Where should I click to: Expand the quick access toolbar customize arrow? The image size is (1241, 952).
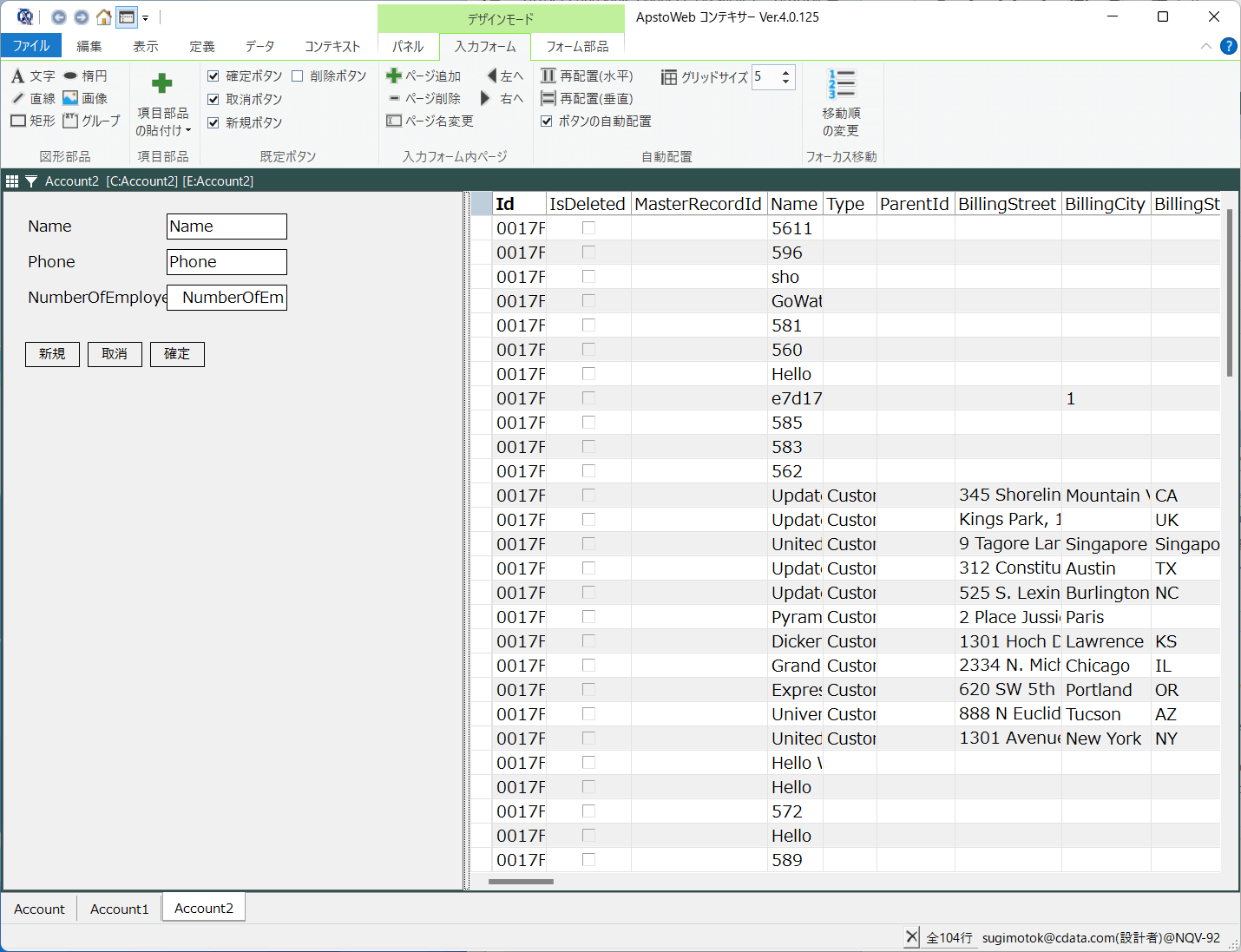(146, 18)
